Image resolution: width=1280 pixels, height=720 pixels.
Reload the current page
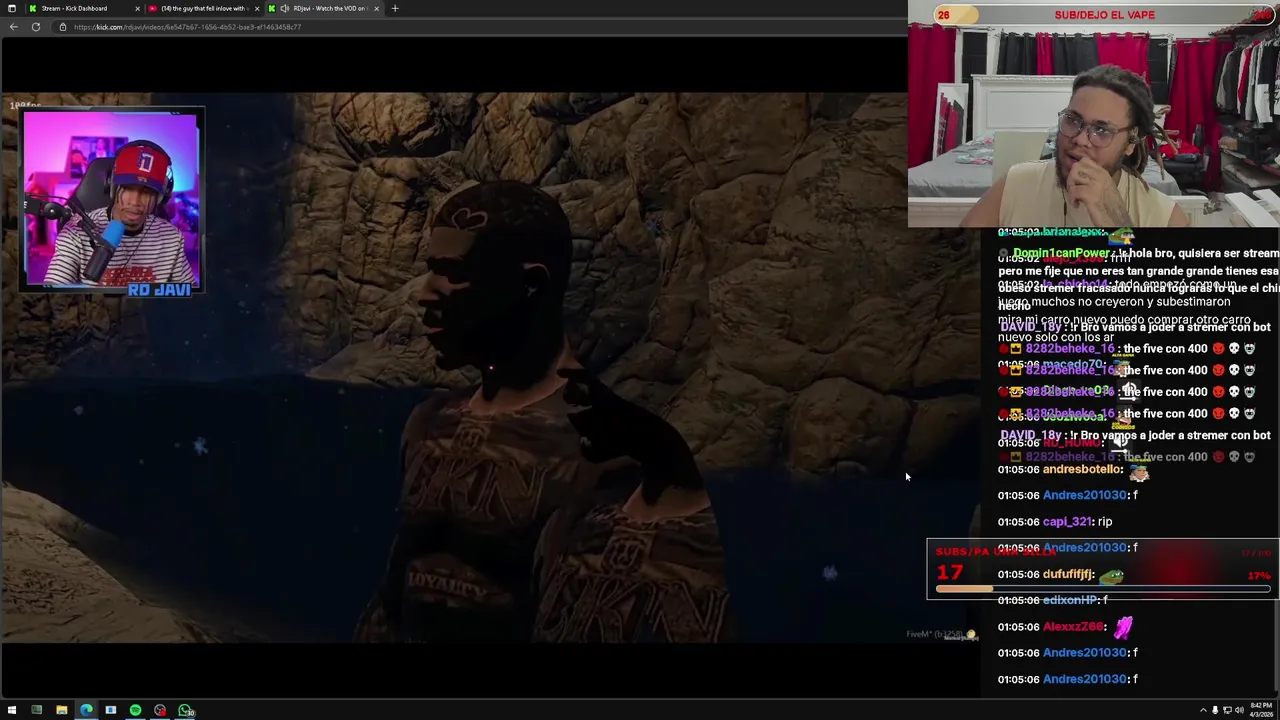click(x=36, y=27)
